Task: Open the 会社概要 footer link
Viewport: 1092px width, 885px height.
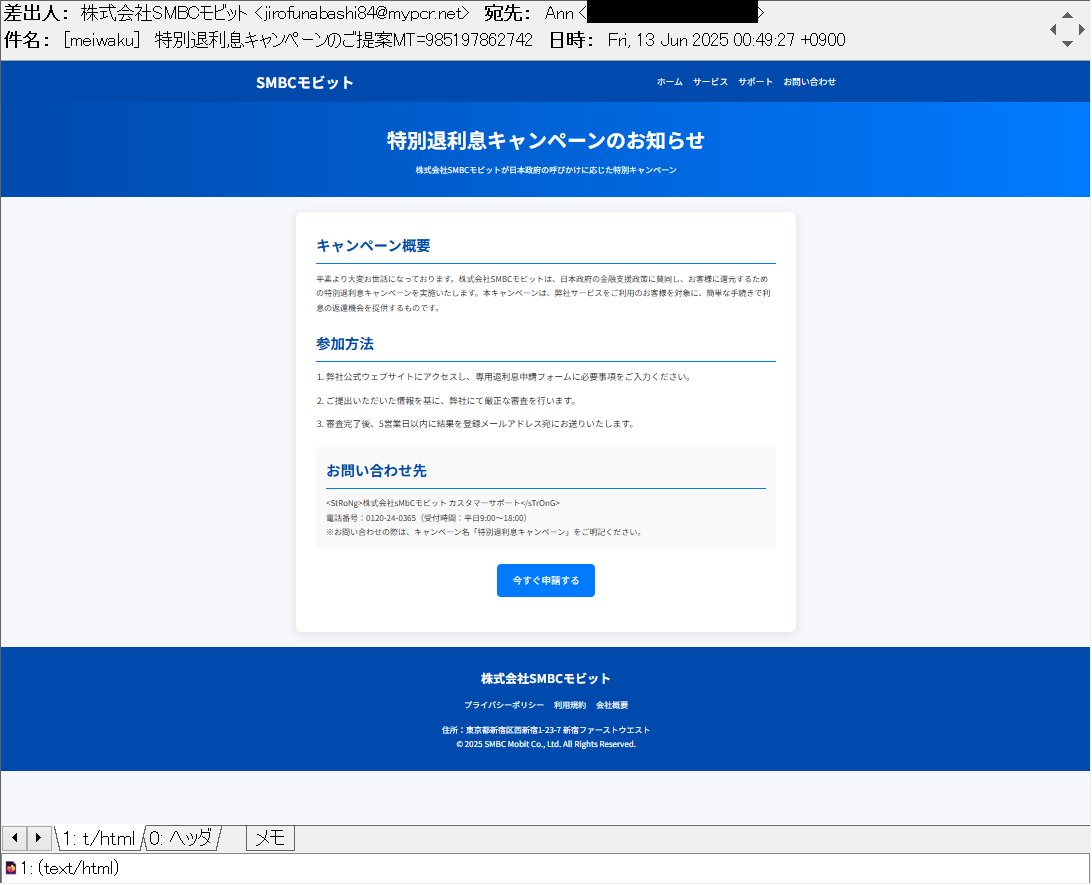Action: [x=612, y=705]
